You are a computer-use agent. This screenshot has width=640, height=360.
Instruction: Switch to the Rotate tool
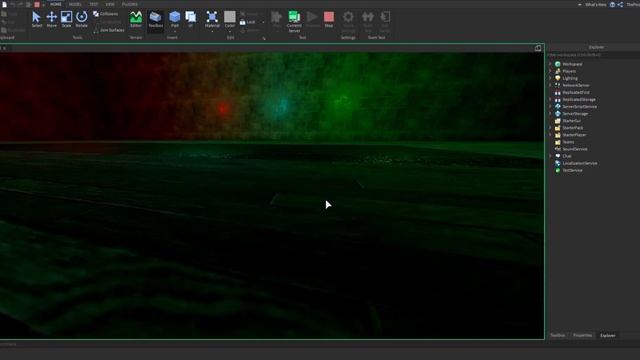[x=82, y=19]
